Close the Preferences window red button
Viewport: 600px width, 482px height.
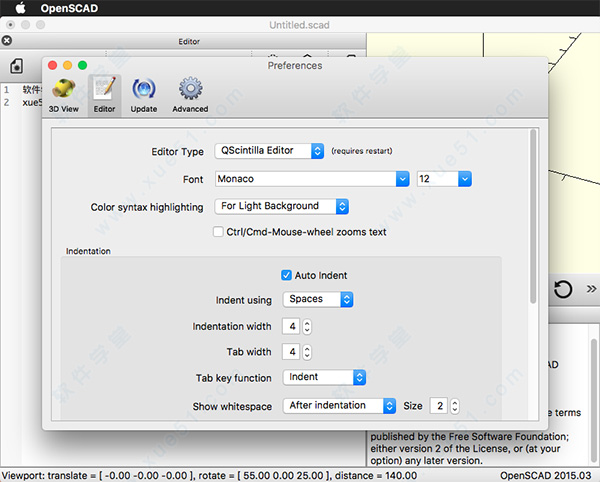coord(52,65)
